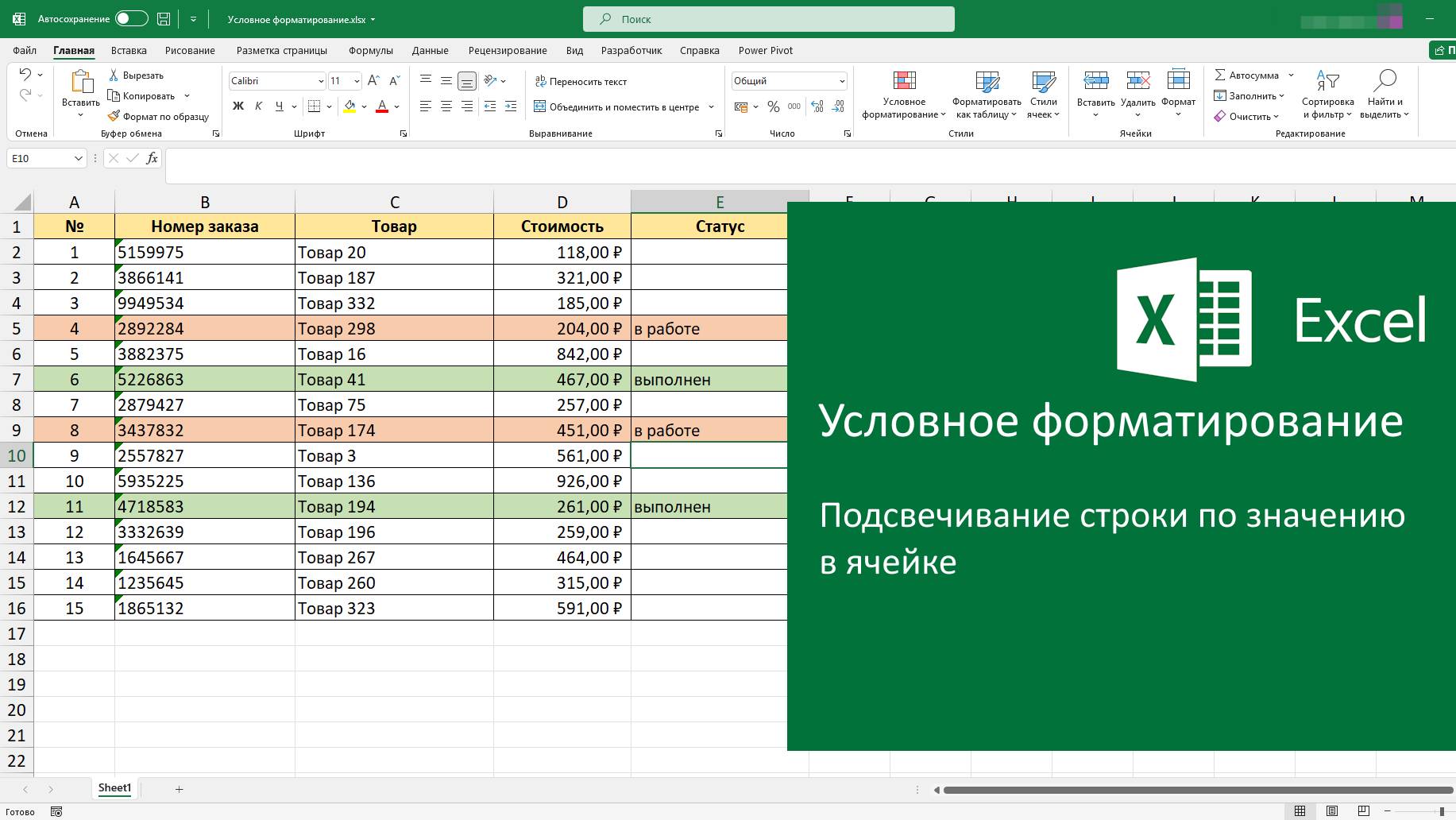The image size is (1456, 820).
Task: Open Conditional Formatting (Условное форматирование)
Action: click(x=904, y=94)
